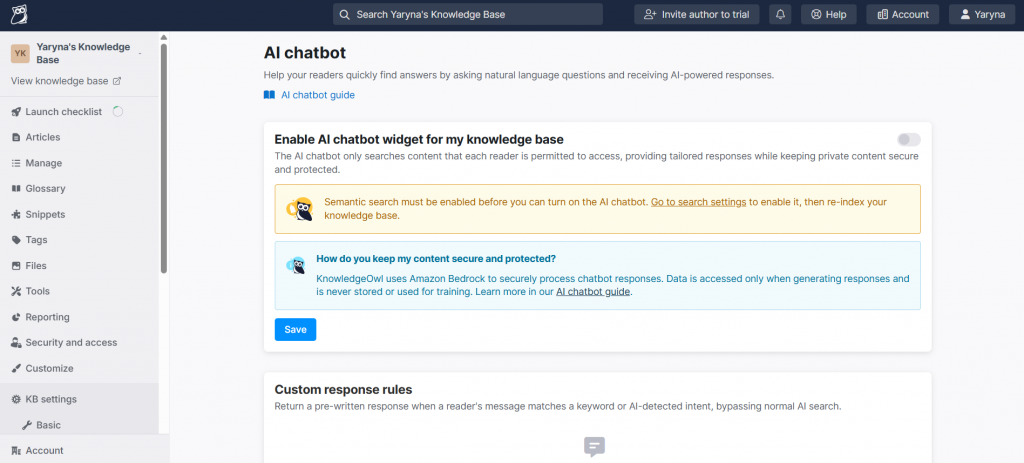Toggle Enable AI chatbot widget switch

908,139
